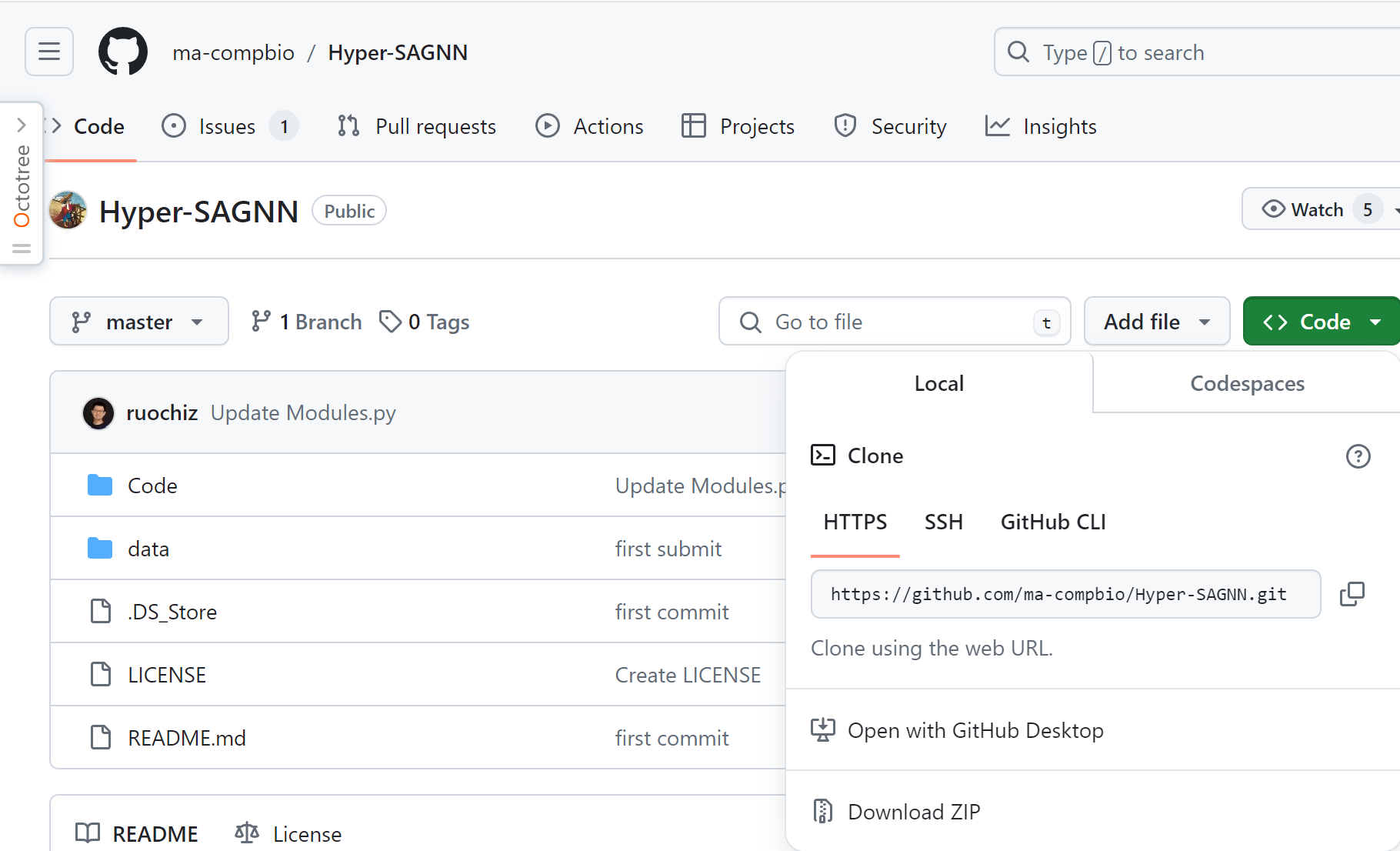Click the ma-compbio owner link
The width and height of the screenshot is (1400, 851).
pos(233,52)
